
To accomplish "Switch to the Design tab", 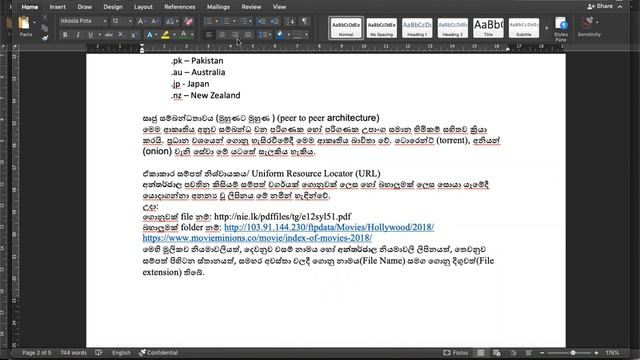I will pos(113,7).
